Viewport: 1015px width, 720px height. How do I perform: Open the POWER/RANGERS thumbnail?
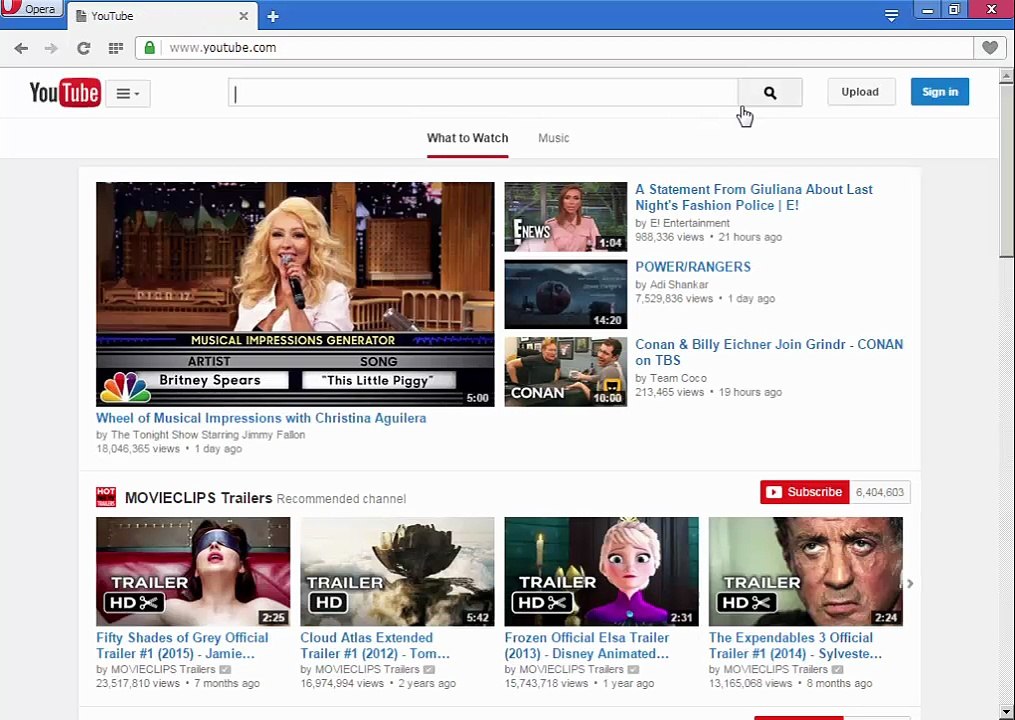[x=566, y=295]
